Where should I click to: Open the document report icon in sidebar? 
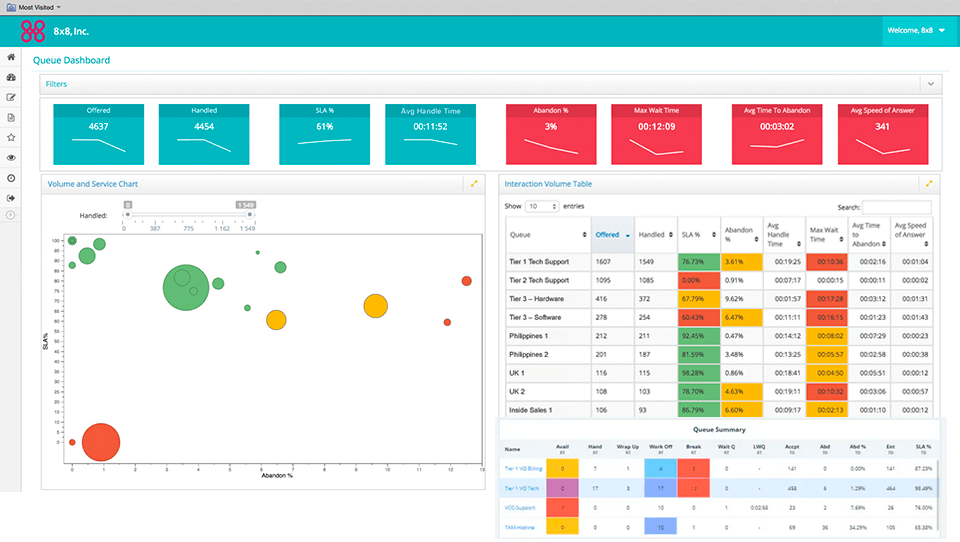11,118
